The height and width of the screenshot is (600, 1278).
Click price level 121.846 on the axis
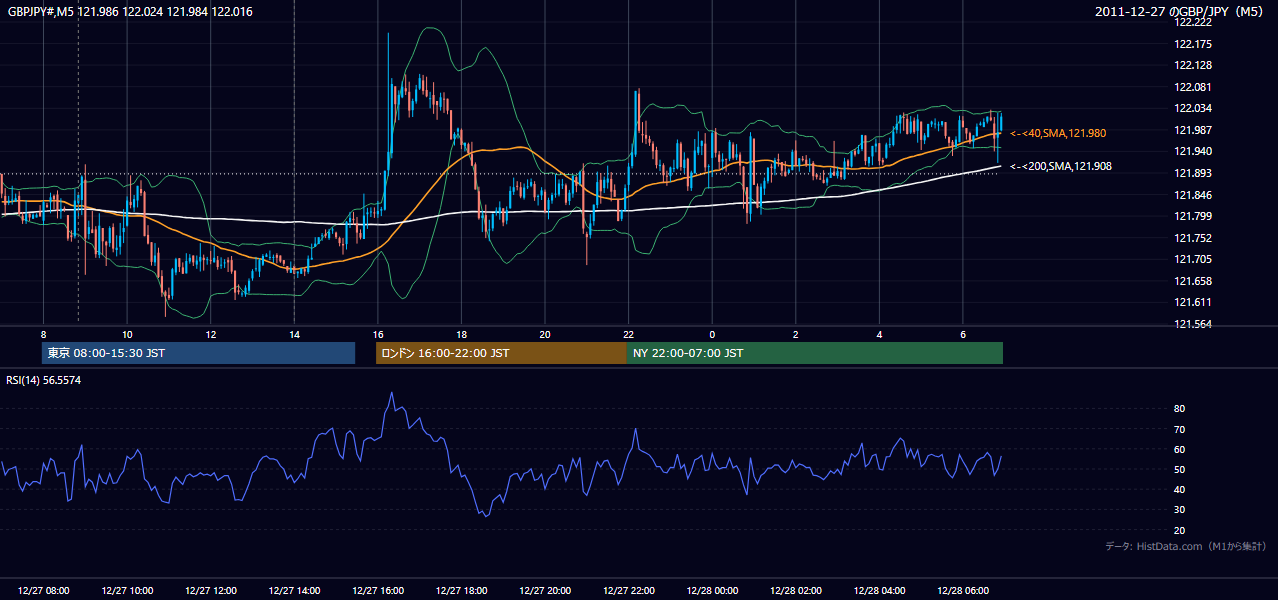pos(1194,195)
